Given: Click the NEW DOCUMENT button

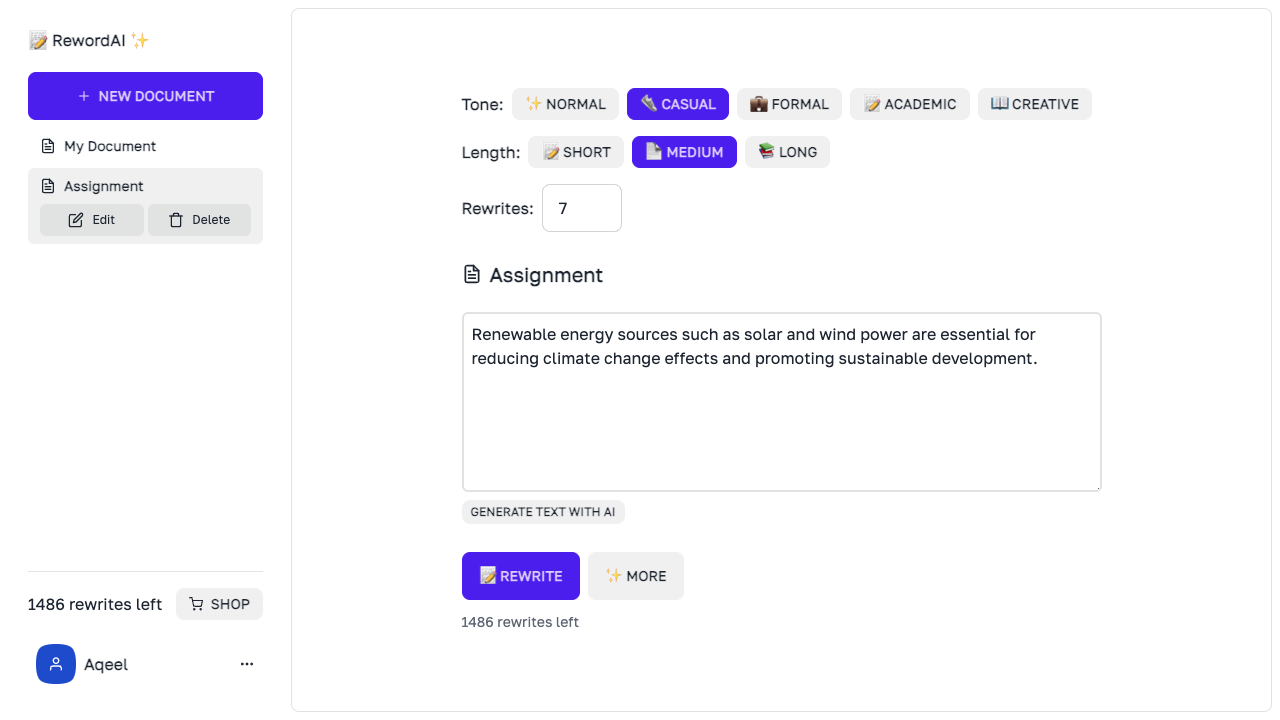Looking at the screenshot, I should click(145, 96).
